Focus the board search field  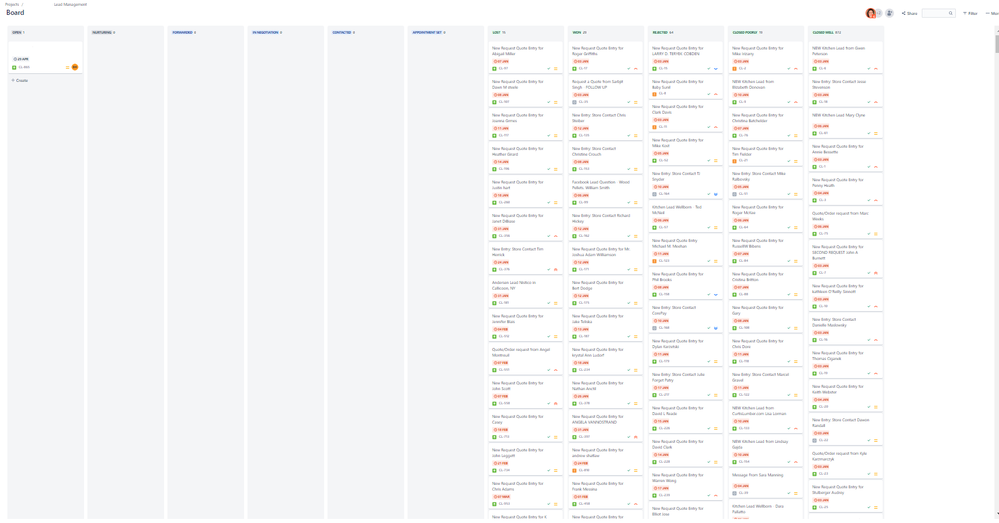click(x=938, y=13)
